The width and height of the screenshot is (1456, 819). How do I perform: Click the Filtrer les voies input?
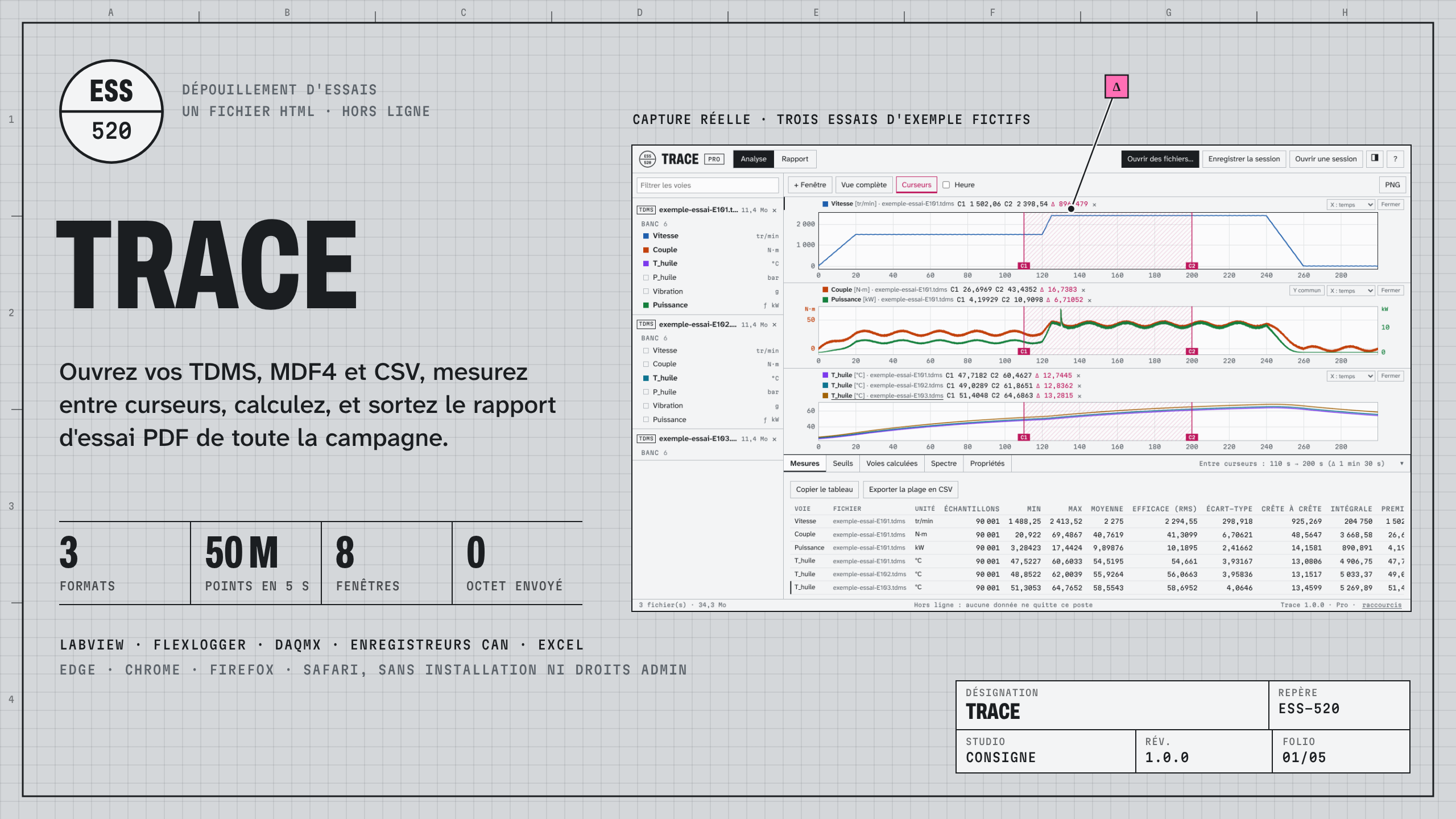708,185
